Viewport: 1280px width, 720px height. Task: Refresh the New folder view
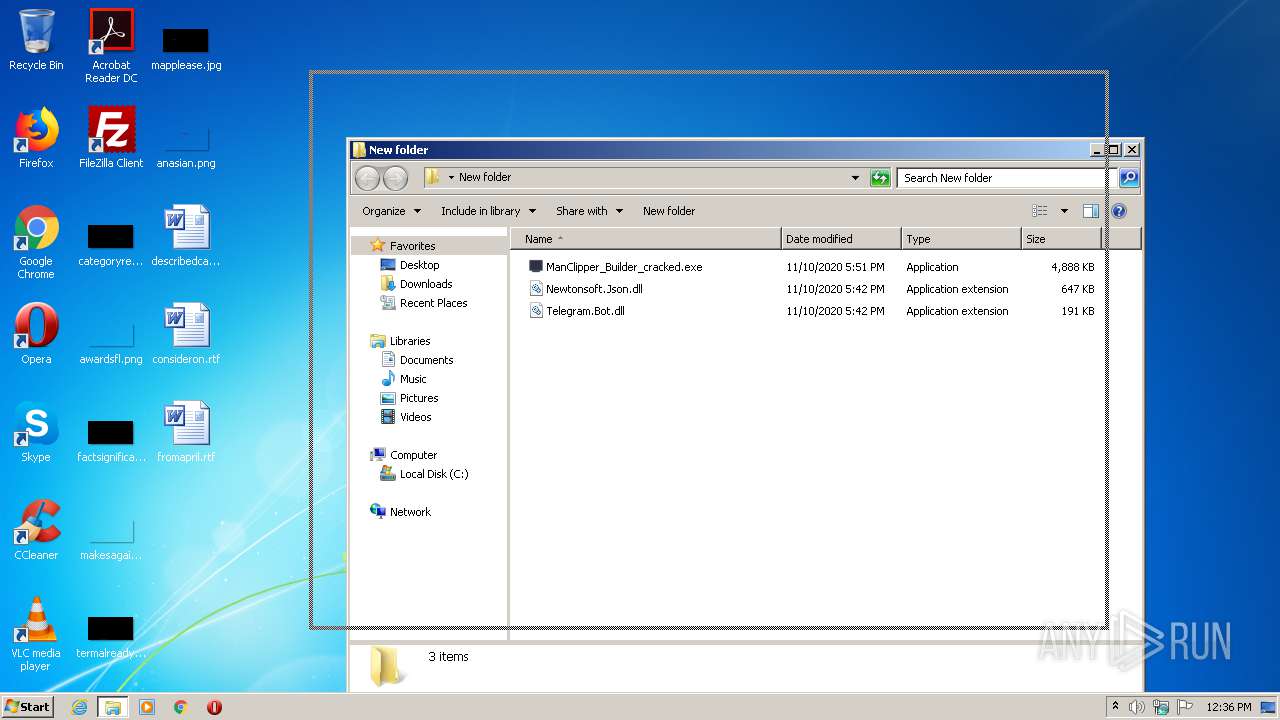(880, 178)
